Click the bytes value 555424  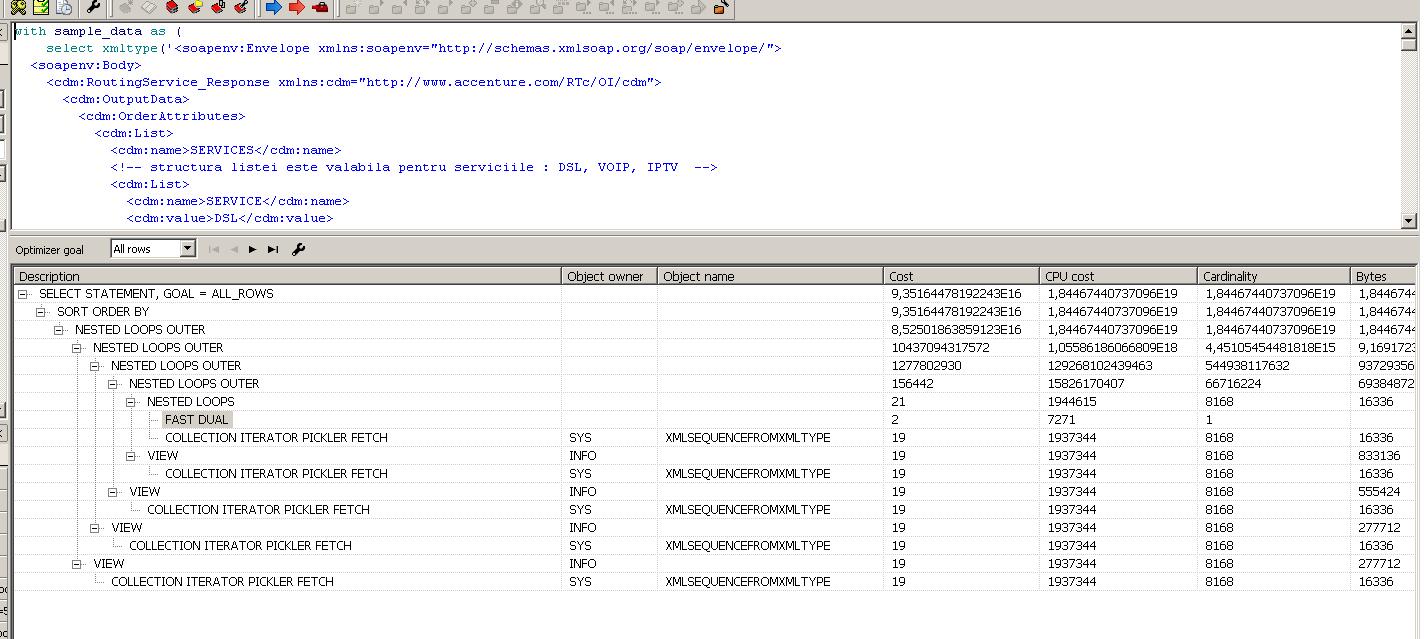tap(1379, 492)
